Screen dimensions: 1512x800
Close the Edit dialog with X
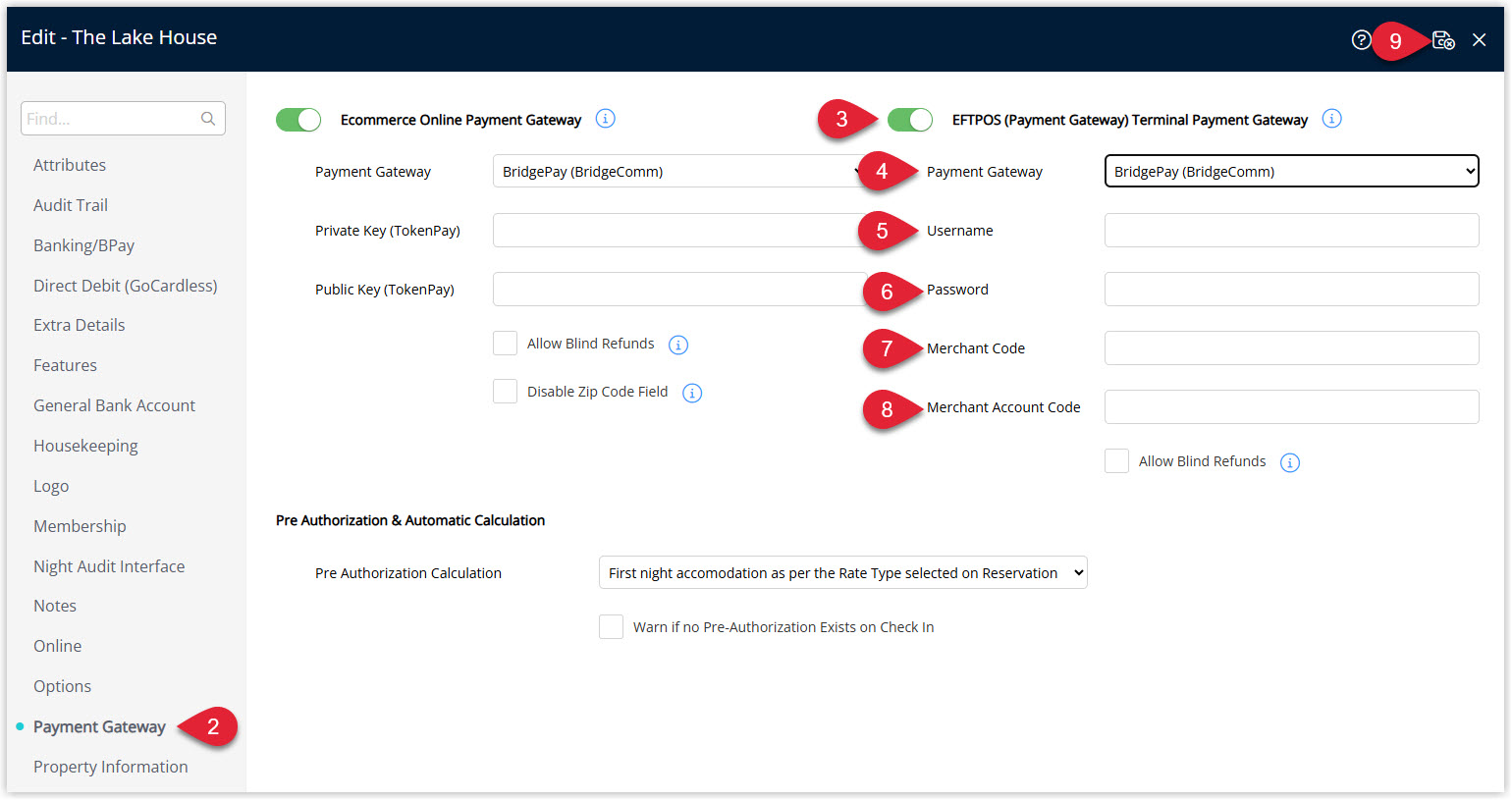pyautogui.click(x=1480, y=40)
